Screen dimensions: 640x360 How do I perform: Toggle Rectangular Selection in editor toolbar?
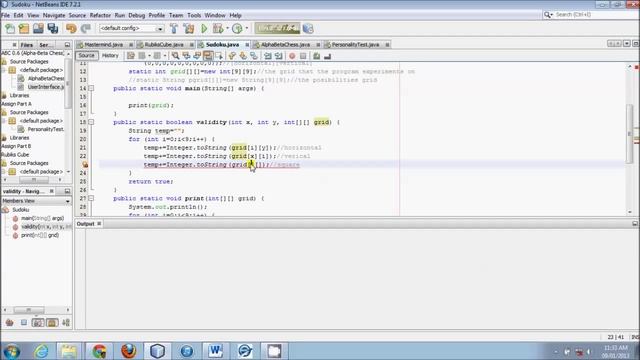pos(219,56)
